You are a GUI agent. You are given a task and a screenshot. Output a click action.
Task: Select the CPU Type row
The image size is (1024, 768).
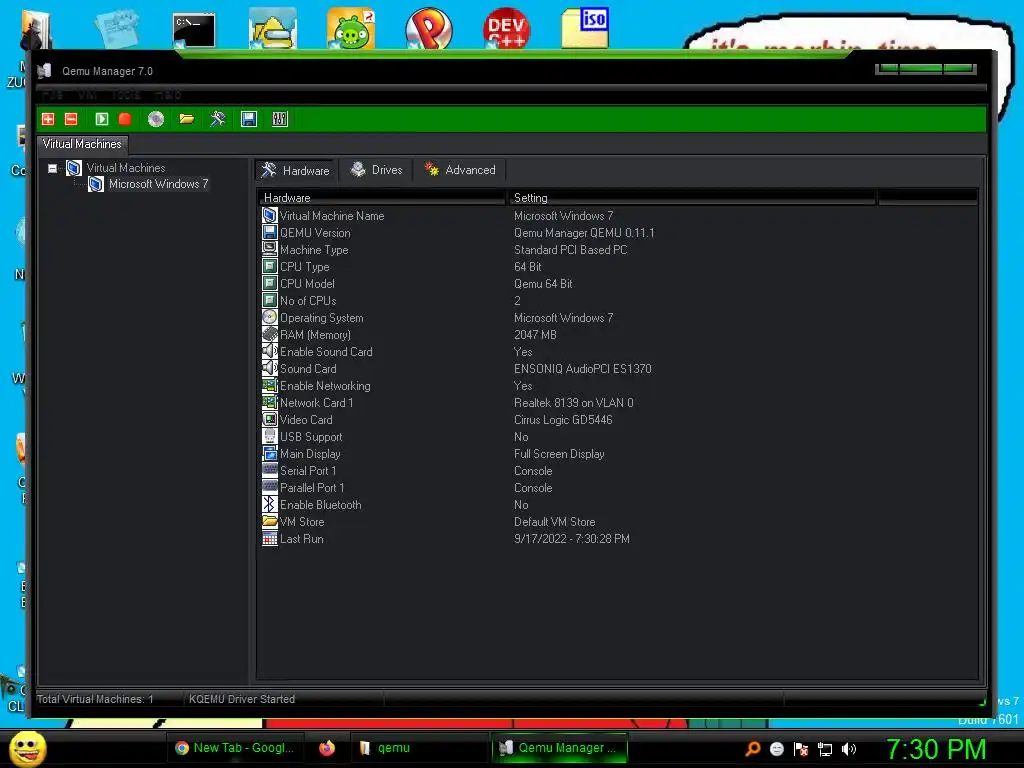click(x=618, y=266)
